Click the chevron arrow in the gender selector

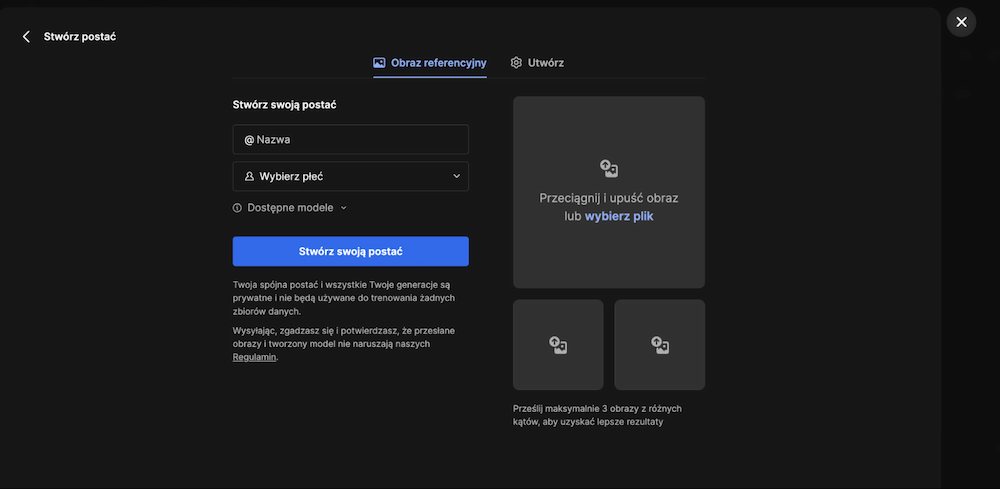click(x=456, y=176)
